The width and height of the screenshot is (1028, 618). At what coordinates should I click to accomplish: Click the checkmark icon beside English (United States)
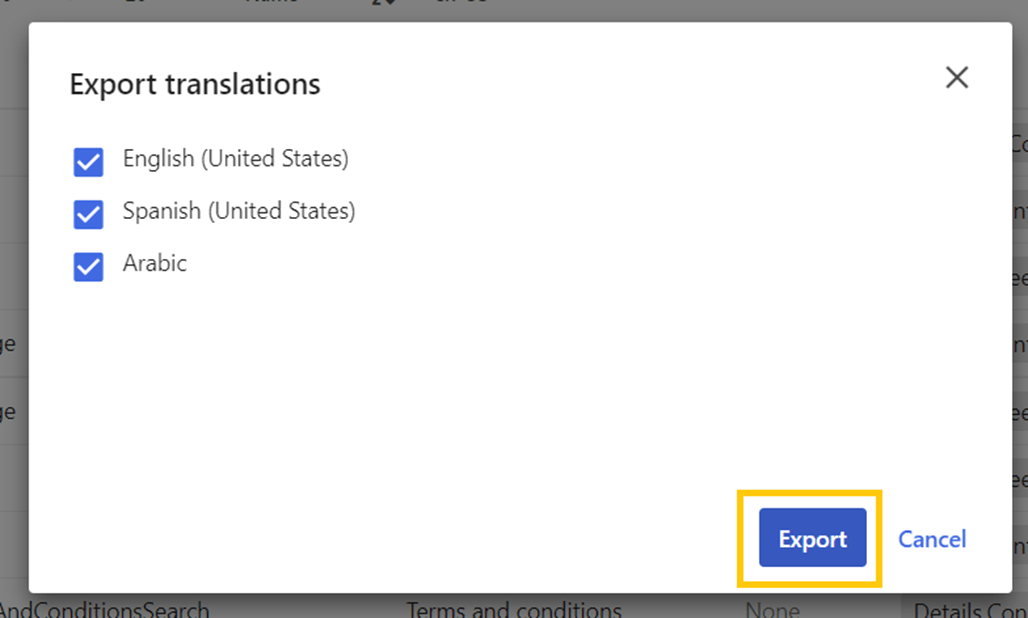pyautogui.click(x=88, y=158)
